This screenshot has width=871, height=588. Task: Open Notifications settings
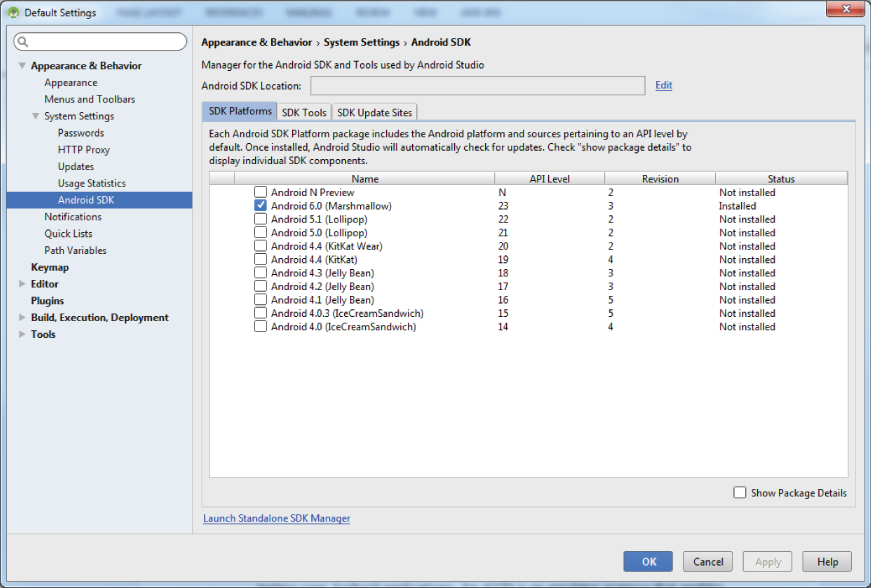73,217
